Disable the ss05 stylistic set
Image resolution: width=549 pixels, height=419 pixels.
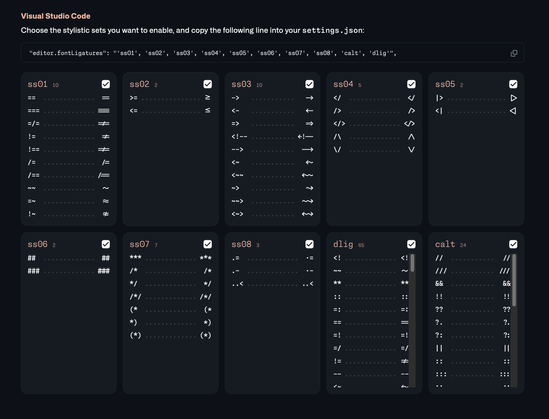(513, 84)
